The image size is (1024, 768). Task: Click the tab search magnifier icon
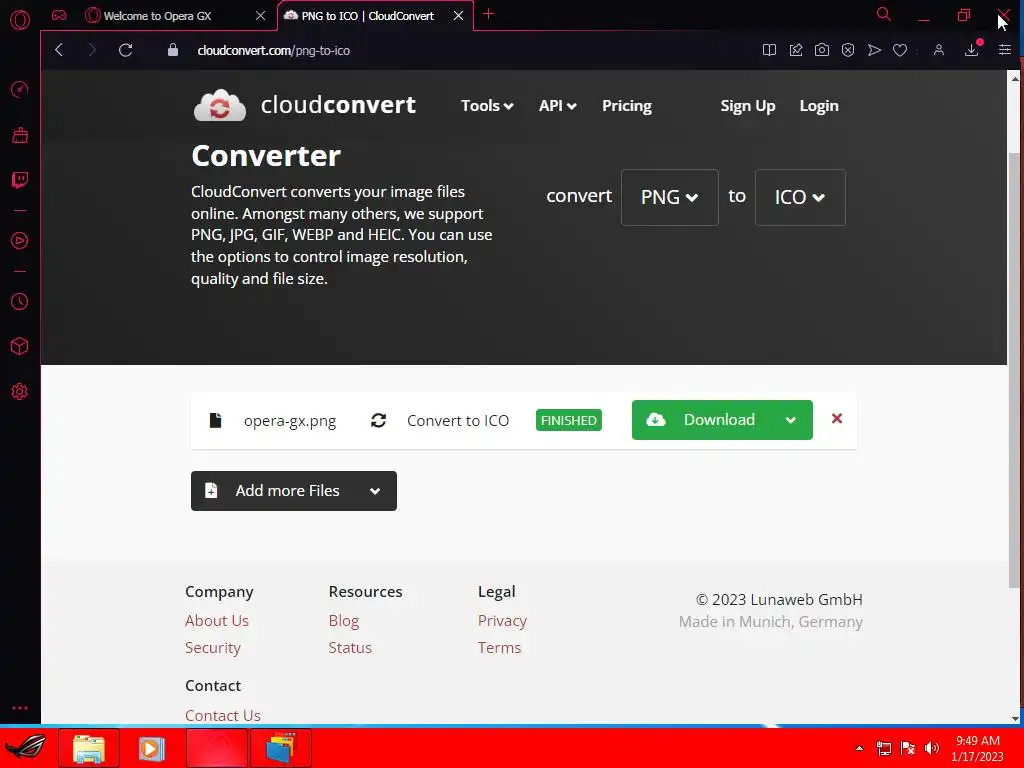[884, 14]
